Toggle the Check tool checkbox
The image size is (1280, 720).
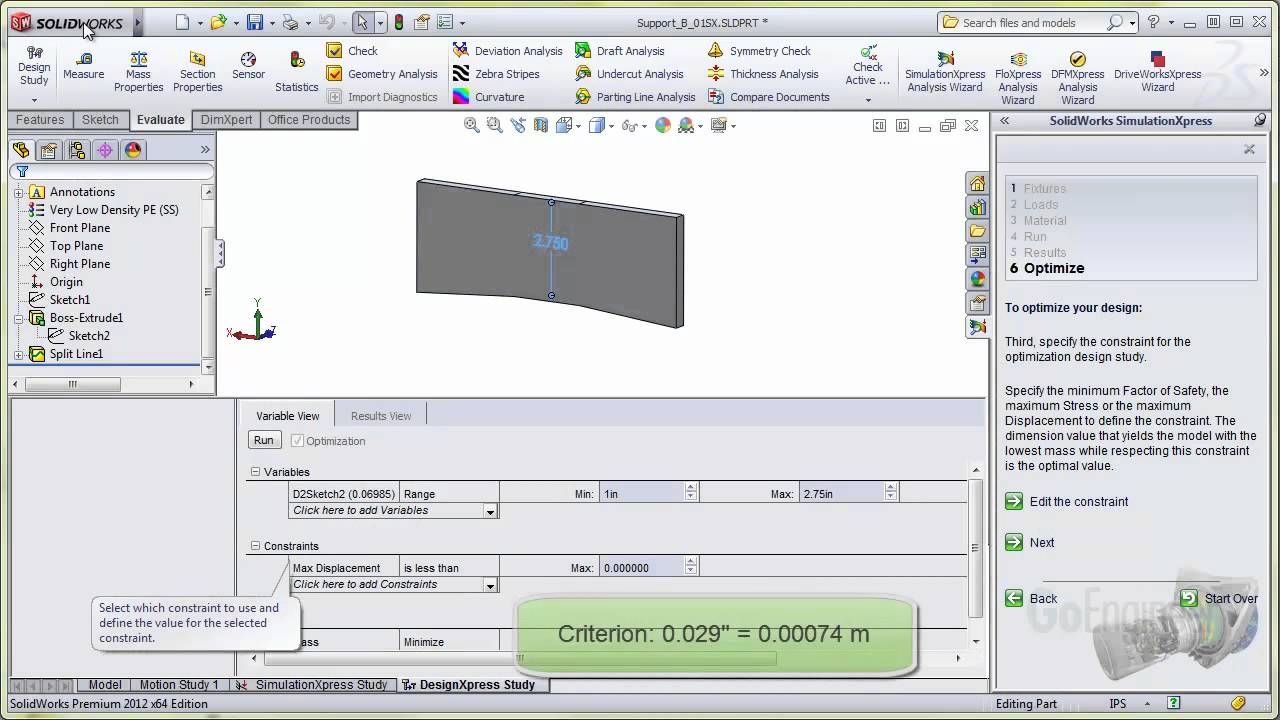(335, 51)
